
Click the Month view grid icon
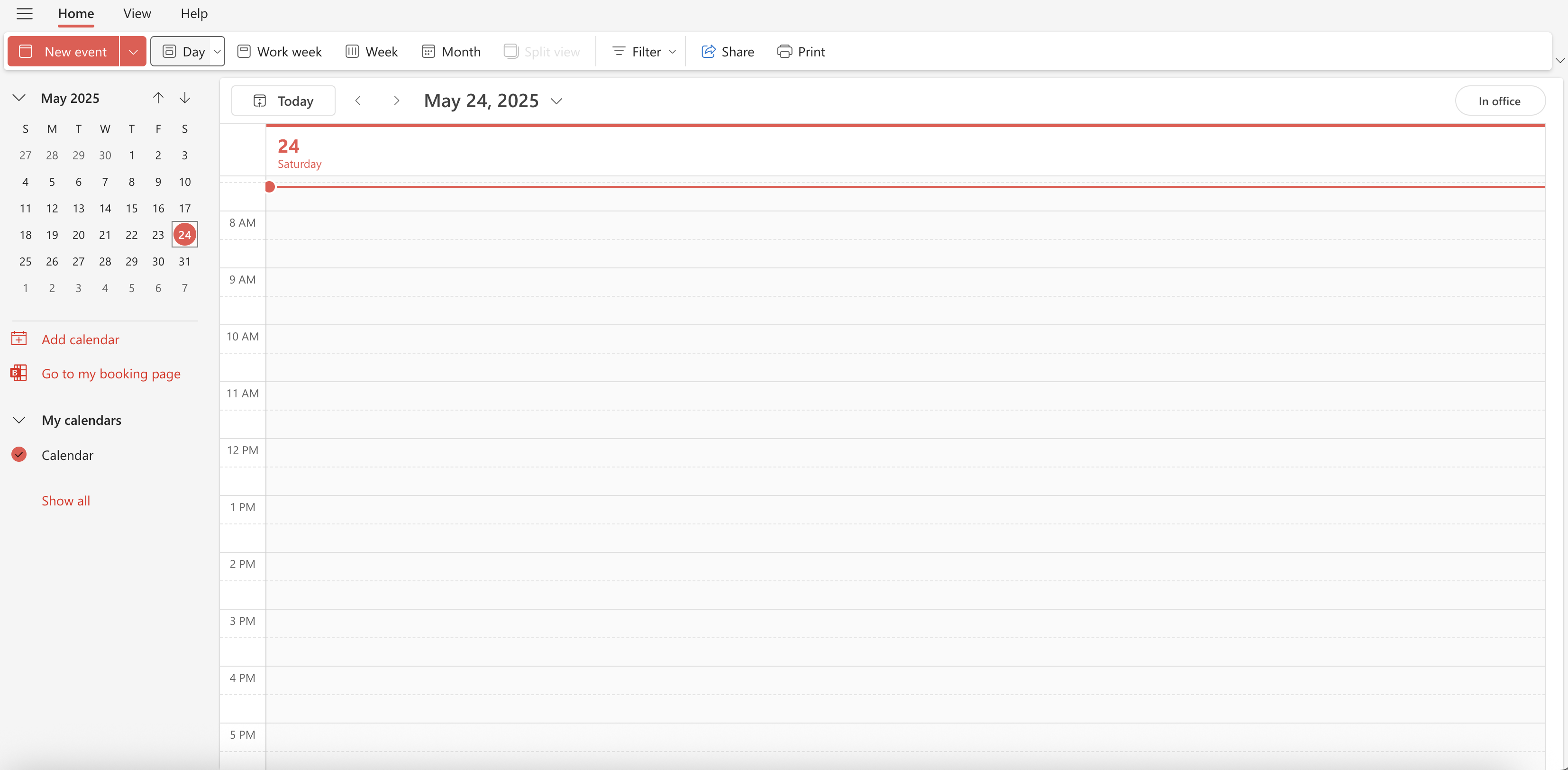click(x=428, y=51)
